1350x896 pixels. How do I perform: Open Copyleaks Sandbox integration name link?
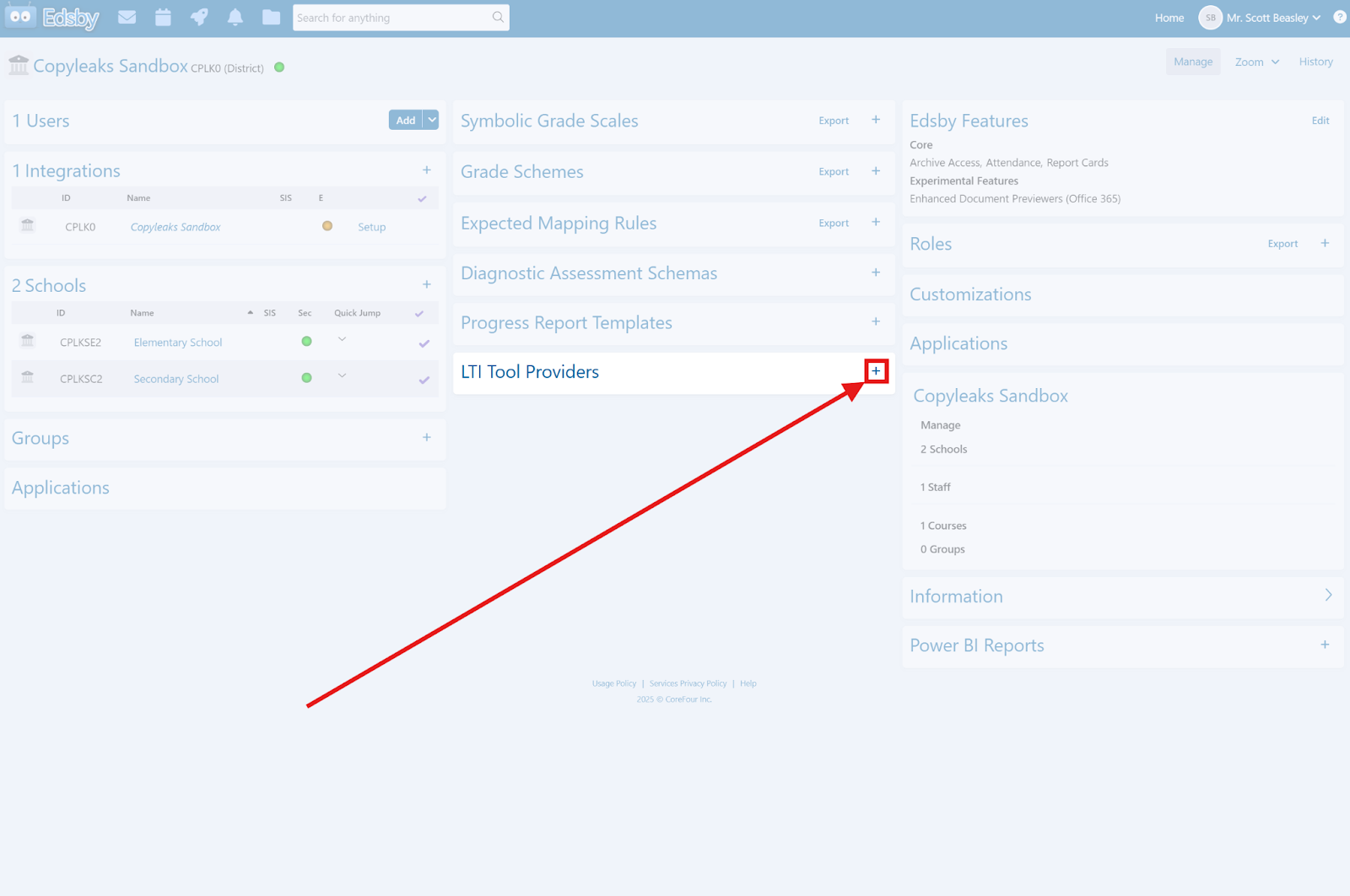tap(175, 227)
